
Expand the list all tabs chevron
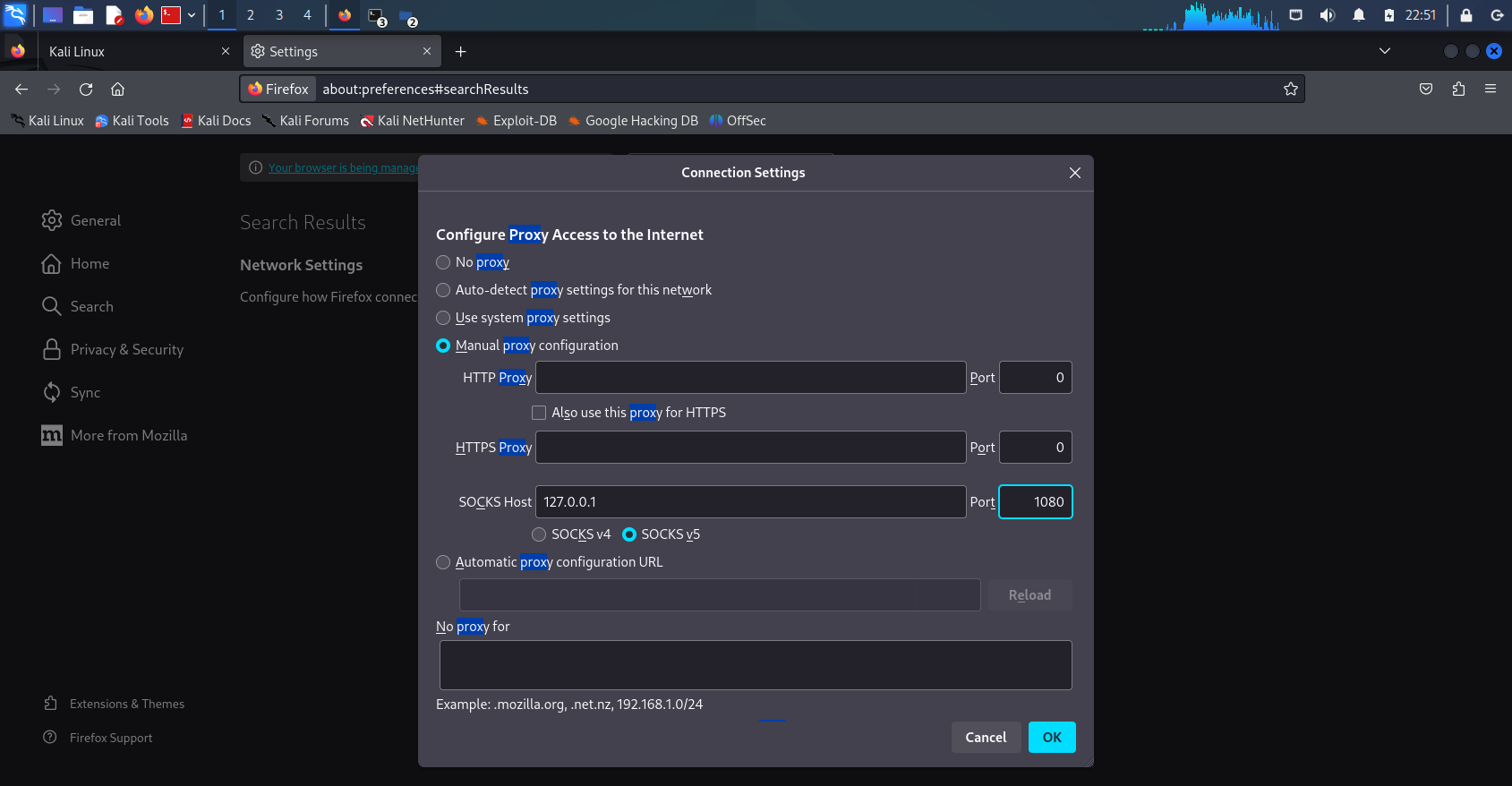coord(1384,51)
